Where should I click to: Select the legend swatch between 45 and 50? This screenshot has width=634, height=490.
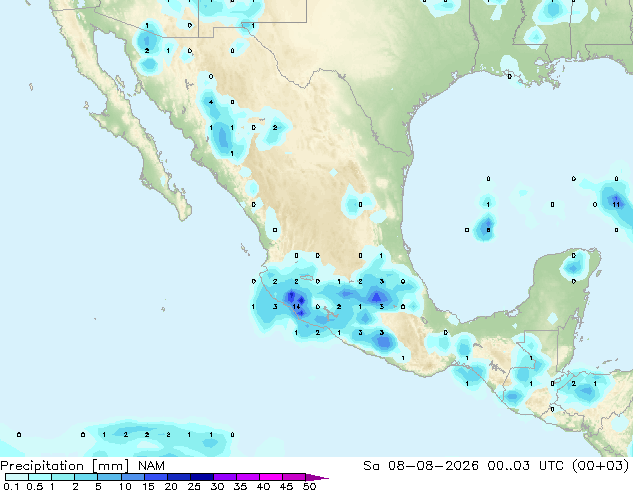click(294, 477)
